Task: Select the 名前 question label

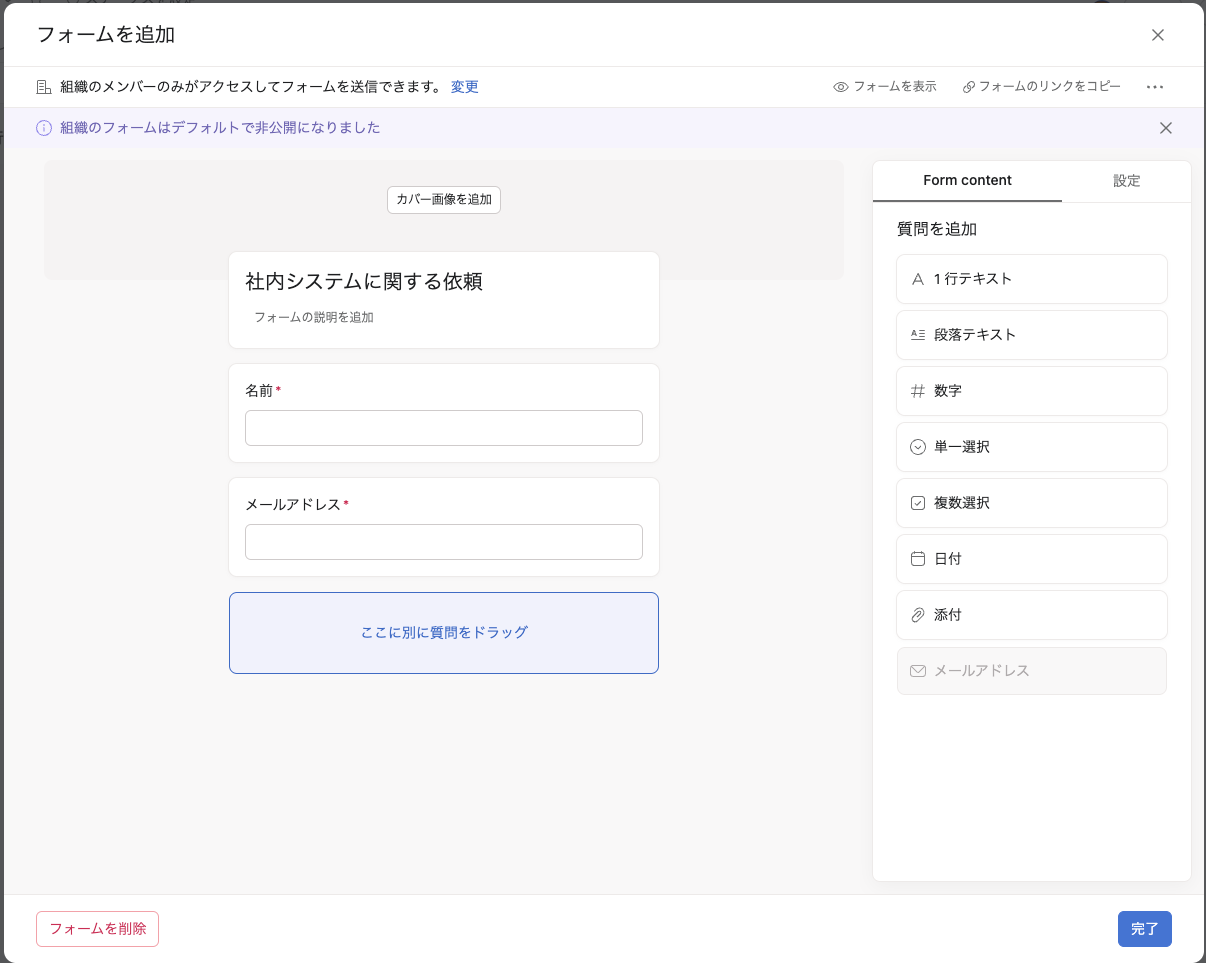Action: (259, 391)
